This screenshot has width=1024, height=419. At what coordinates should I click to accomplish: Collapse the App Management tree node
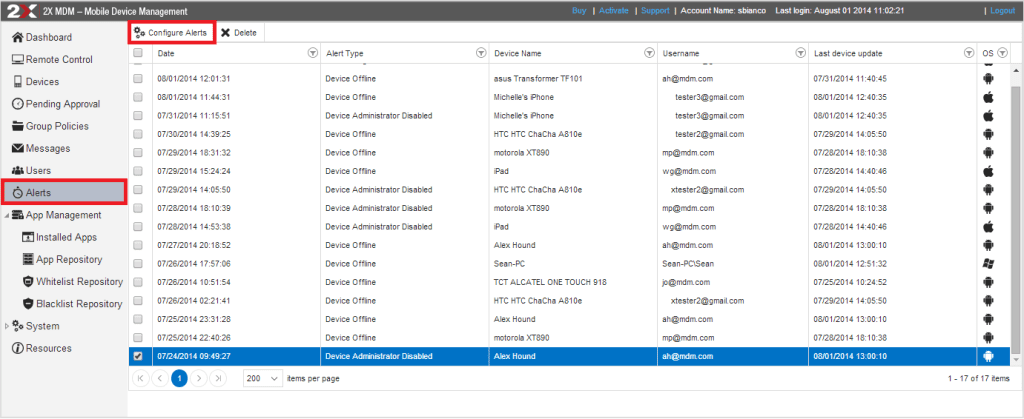point(7,215)
